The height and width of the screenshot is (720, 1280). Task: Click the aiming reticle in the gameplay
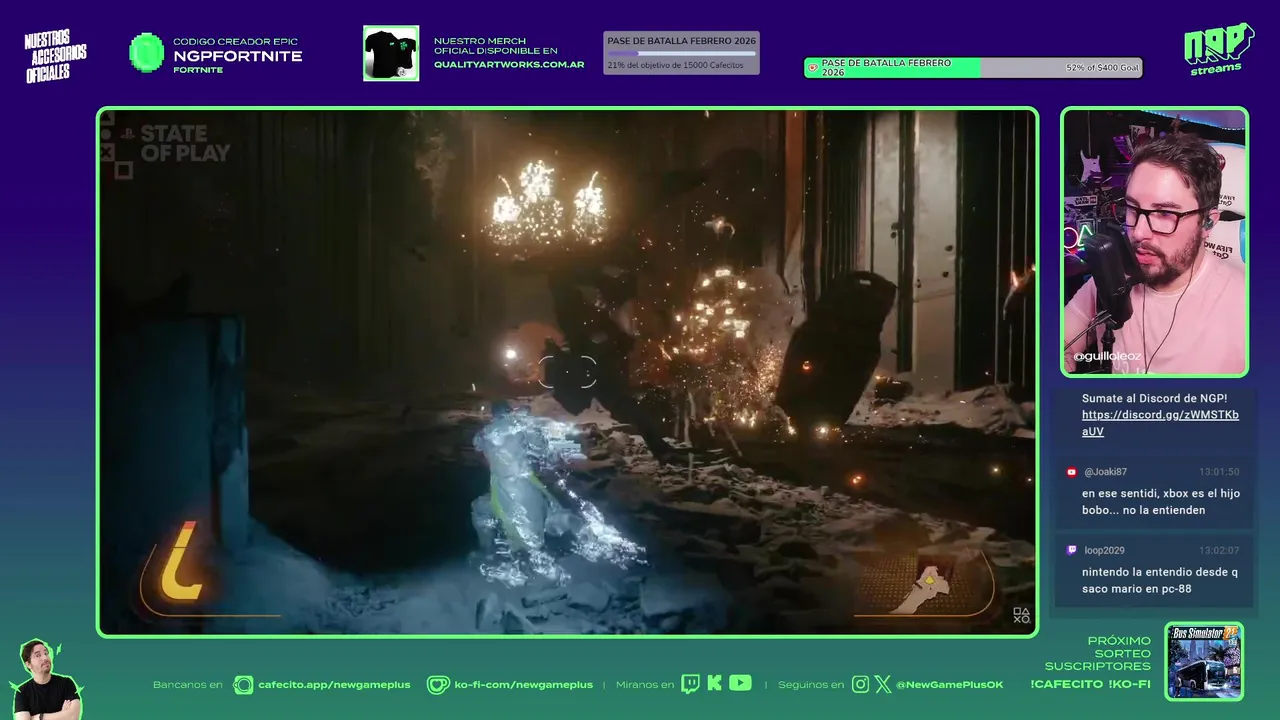567,372
